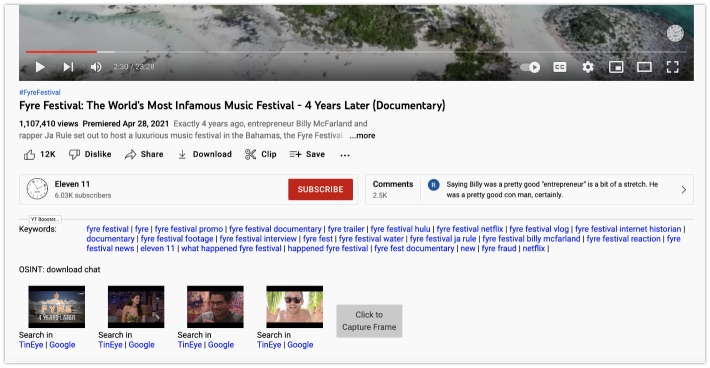Open the "fyre festival hulu" keyword
The height and width of the screenshot is (368, 710).
click(x=400, y=229)
